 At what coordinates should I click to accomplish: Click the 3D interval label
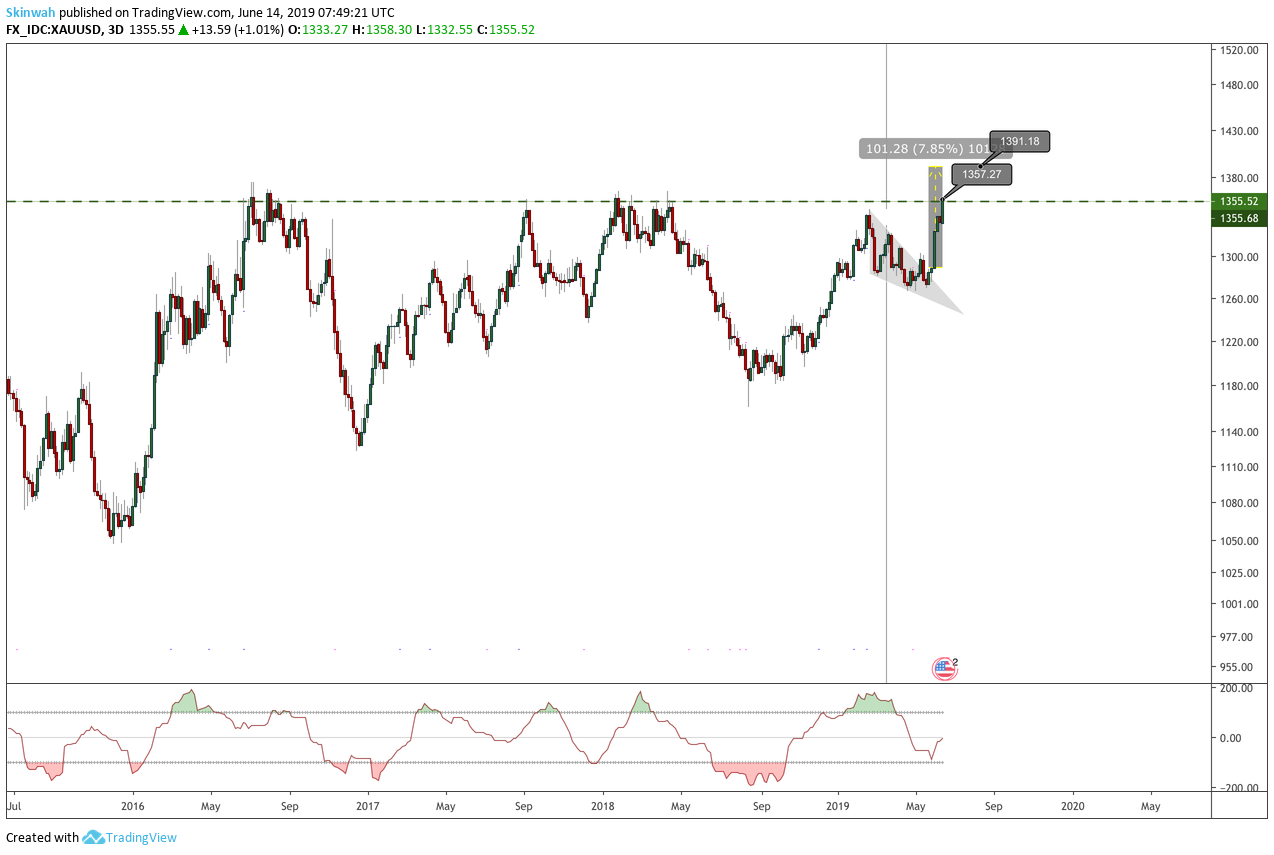117,30
